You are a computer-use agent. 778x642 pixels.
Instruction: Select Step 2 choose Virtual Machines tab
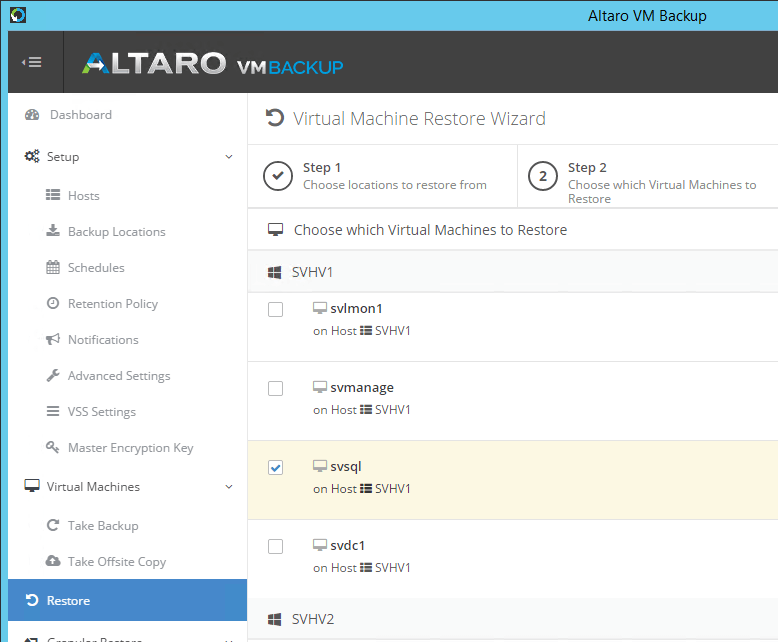coord(648,176)
